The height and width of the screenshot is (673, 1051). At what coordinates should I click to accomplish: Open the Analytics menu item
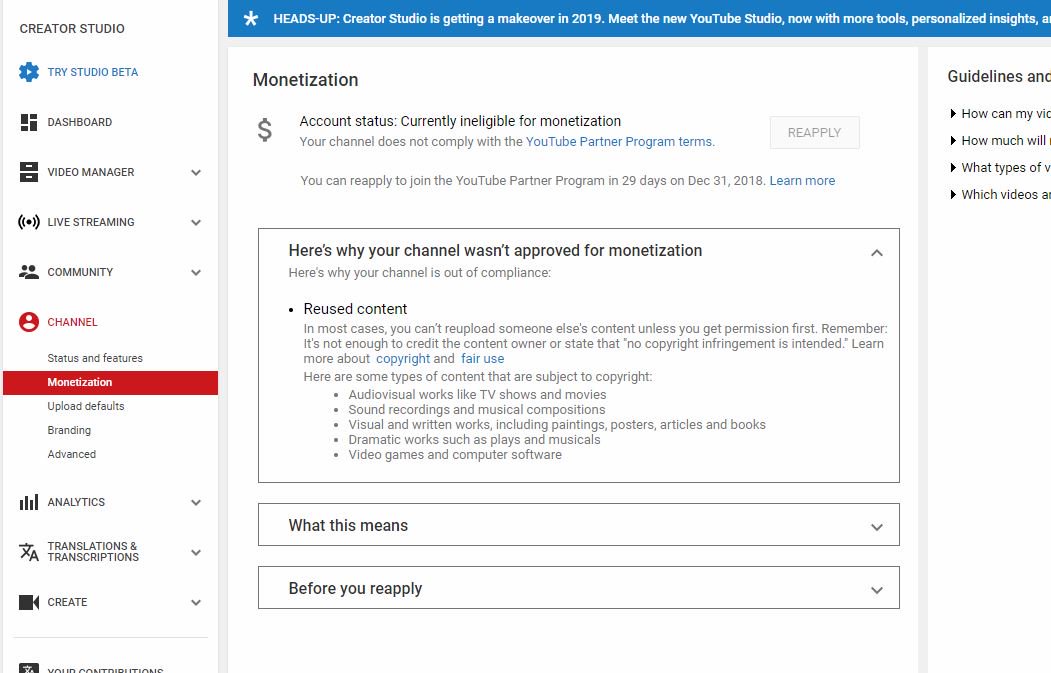click(x=76, y=502)
